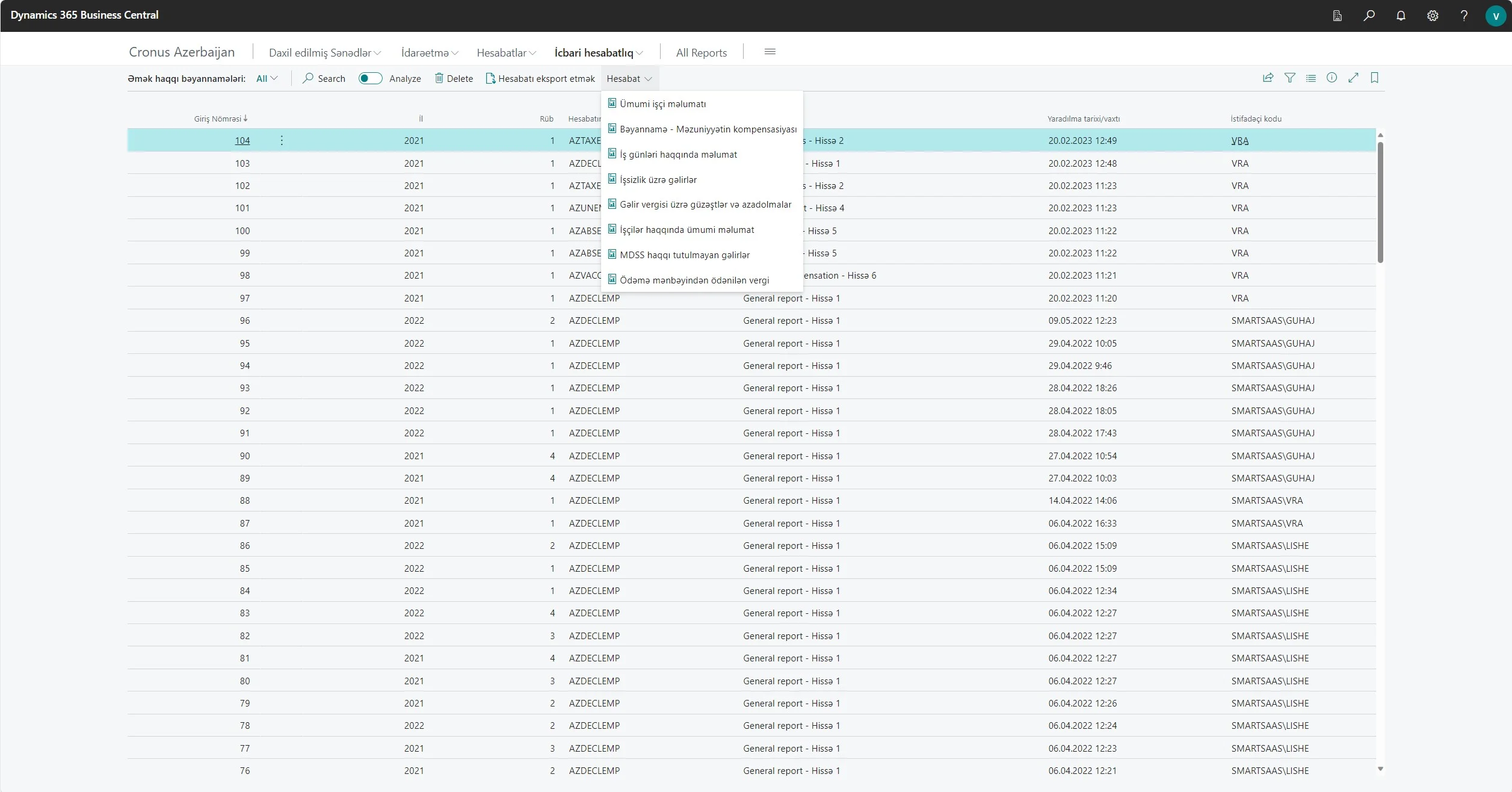Toggle the Analyze mode switch
The height and width of the screenshot is (792, 1512).
(x=370, y=78)
